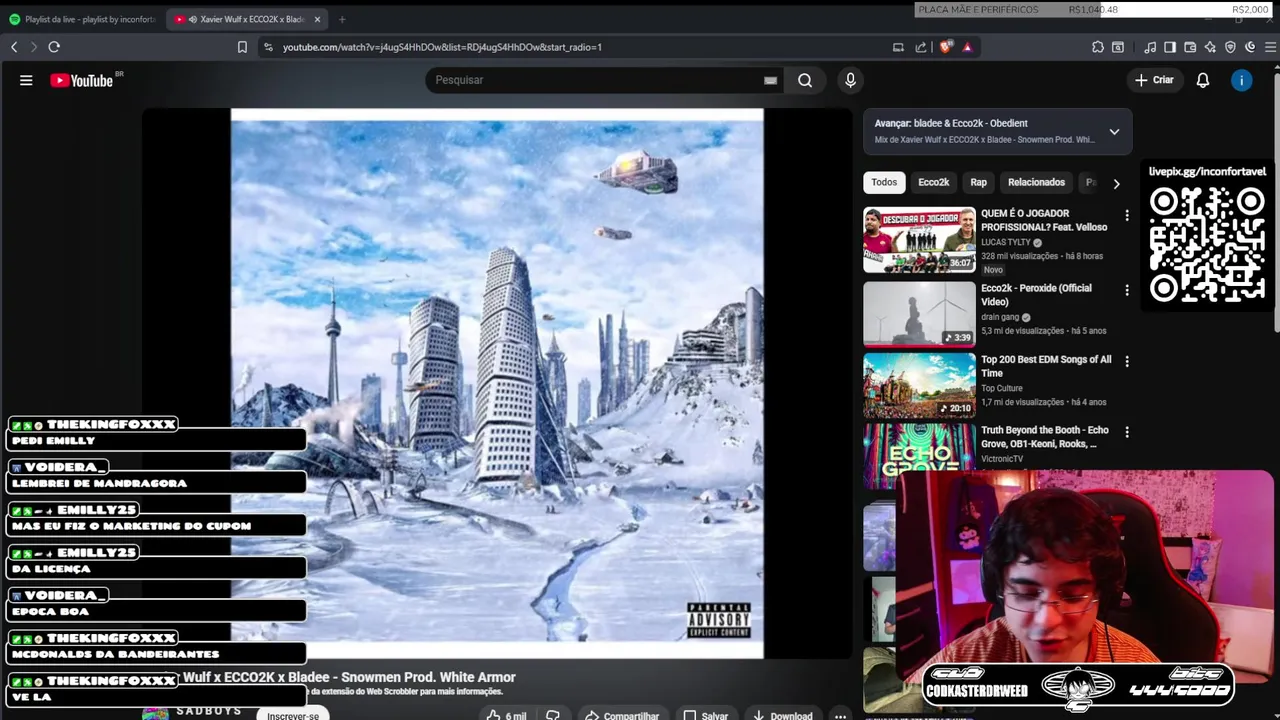Open the QUEM É O JOGADOR video thumbnail
This screenshot has height=720, width=1280.
coord(919,240)
